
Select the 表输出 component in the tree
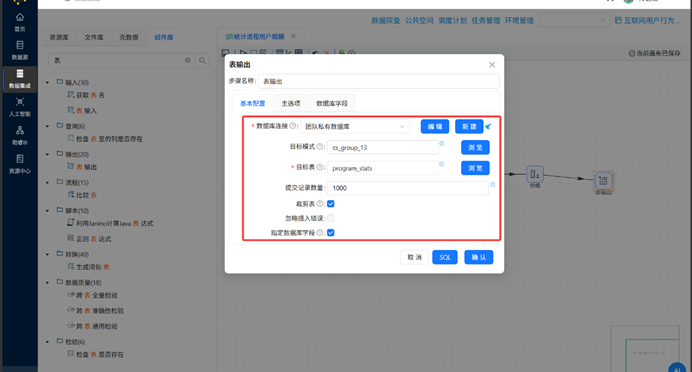[x=82, y=167]
